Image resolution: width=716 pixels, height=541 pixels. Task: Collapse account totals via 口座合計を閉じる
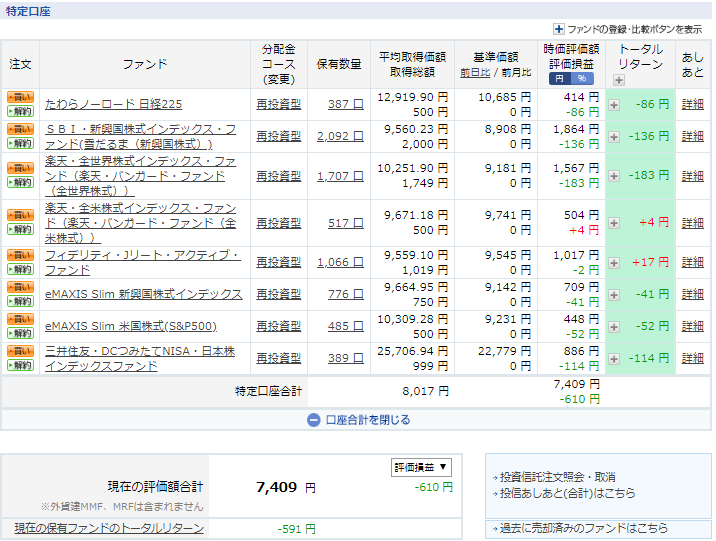(358, 420)
